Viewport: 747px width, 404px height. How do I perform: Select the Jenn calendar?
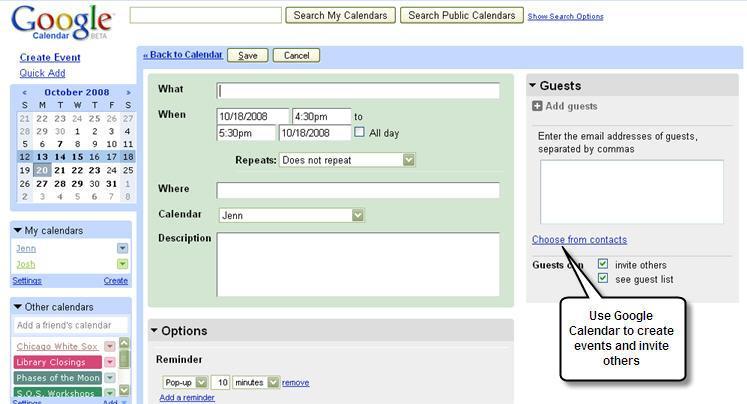click(x=26, y=248)
